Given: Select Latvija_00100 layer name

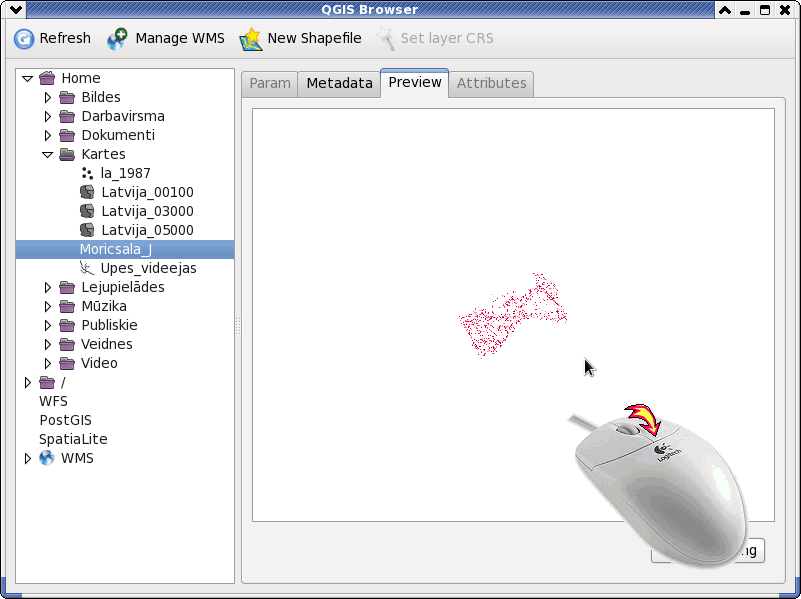Looking at the screenshot, I should click(147, 193).
